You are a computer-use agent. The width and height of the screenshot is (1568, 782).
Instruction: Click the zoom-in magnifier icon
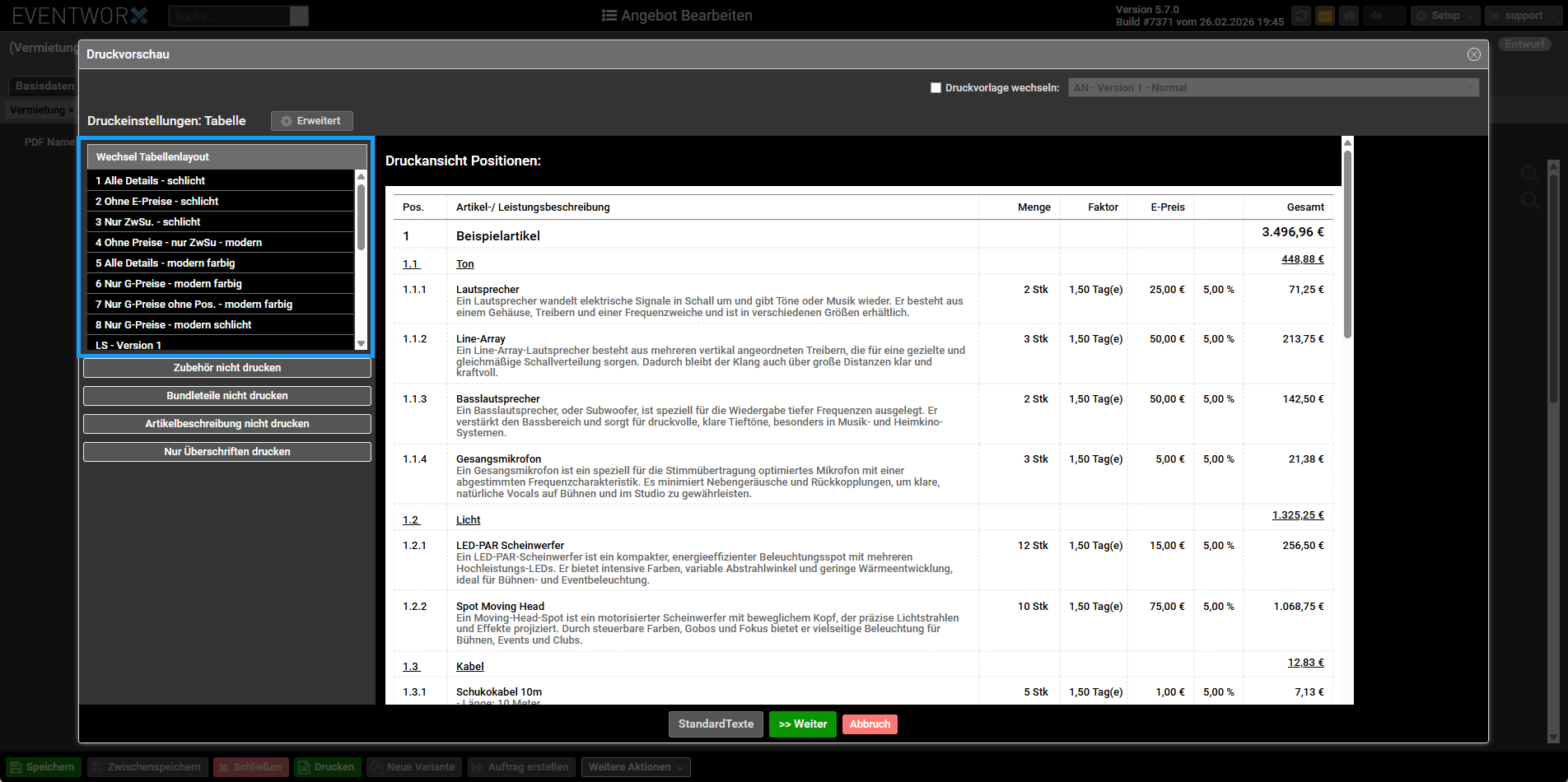[1530, 174]
